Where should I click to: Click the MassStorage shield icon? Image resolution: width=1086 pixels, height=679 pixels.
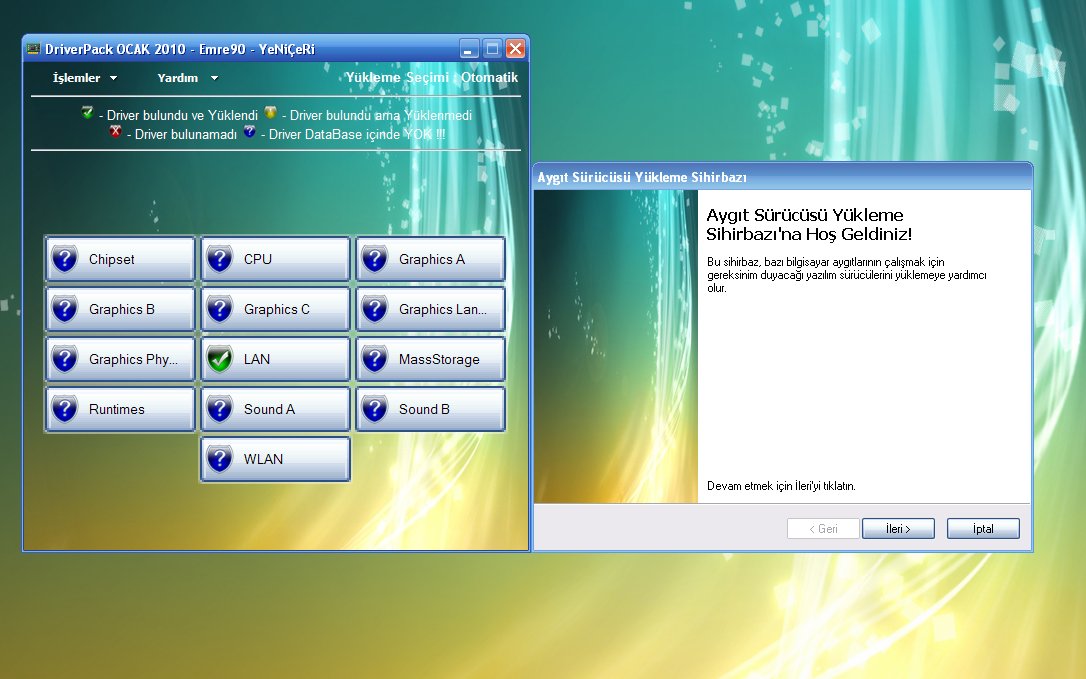coord(375,359)
